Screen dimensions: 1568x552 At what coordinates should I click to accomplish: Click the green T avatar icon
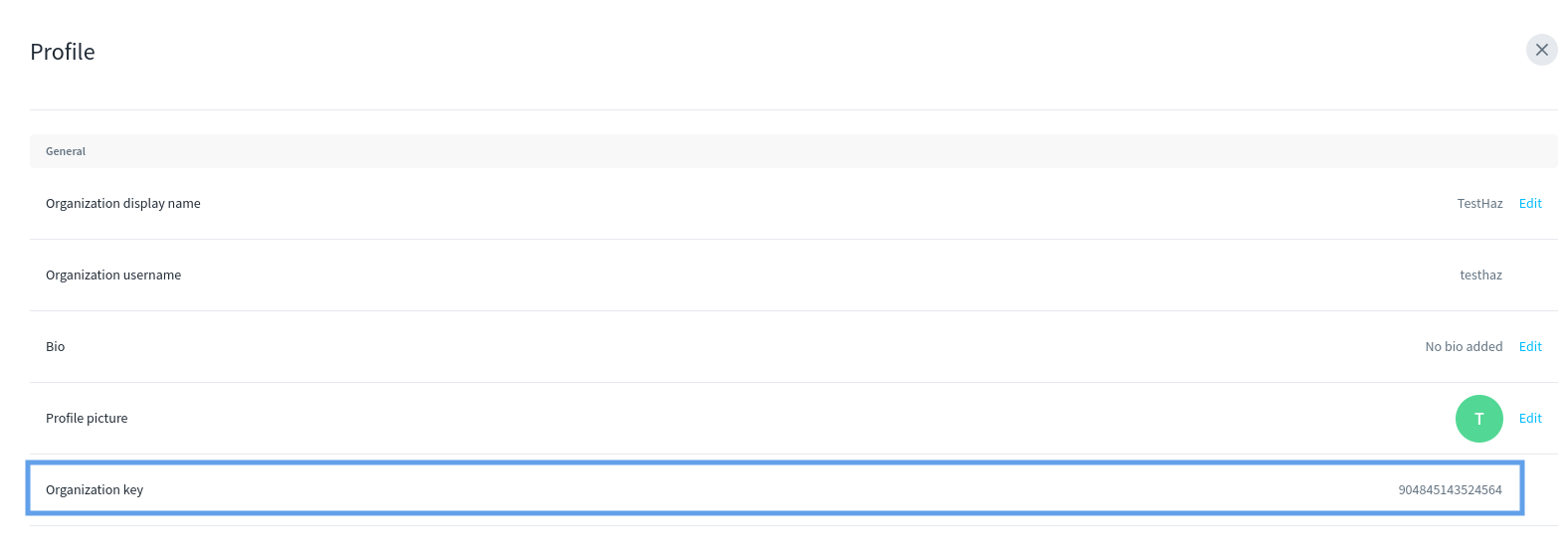(x=1478, y=419)
